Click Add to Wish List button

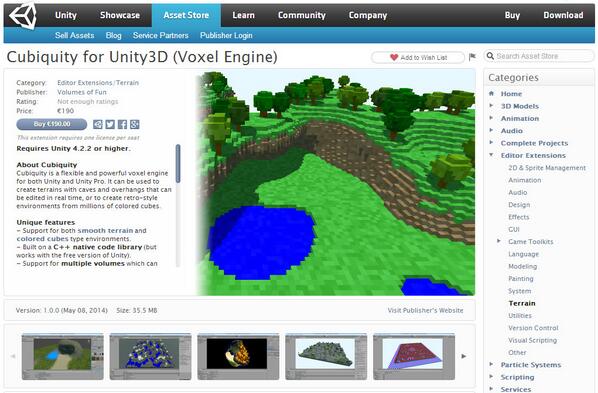pyautogui.click(x=418, y=57)
